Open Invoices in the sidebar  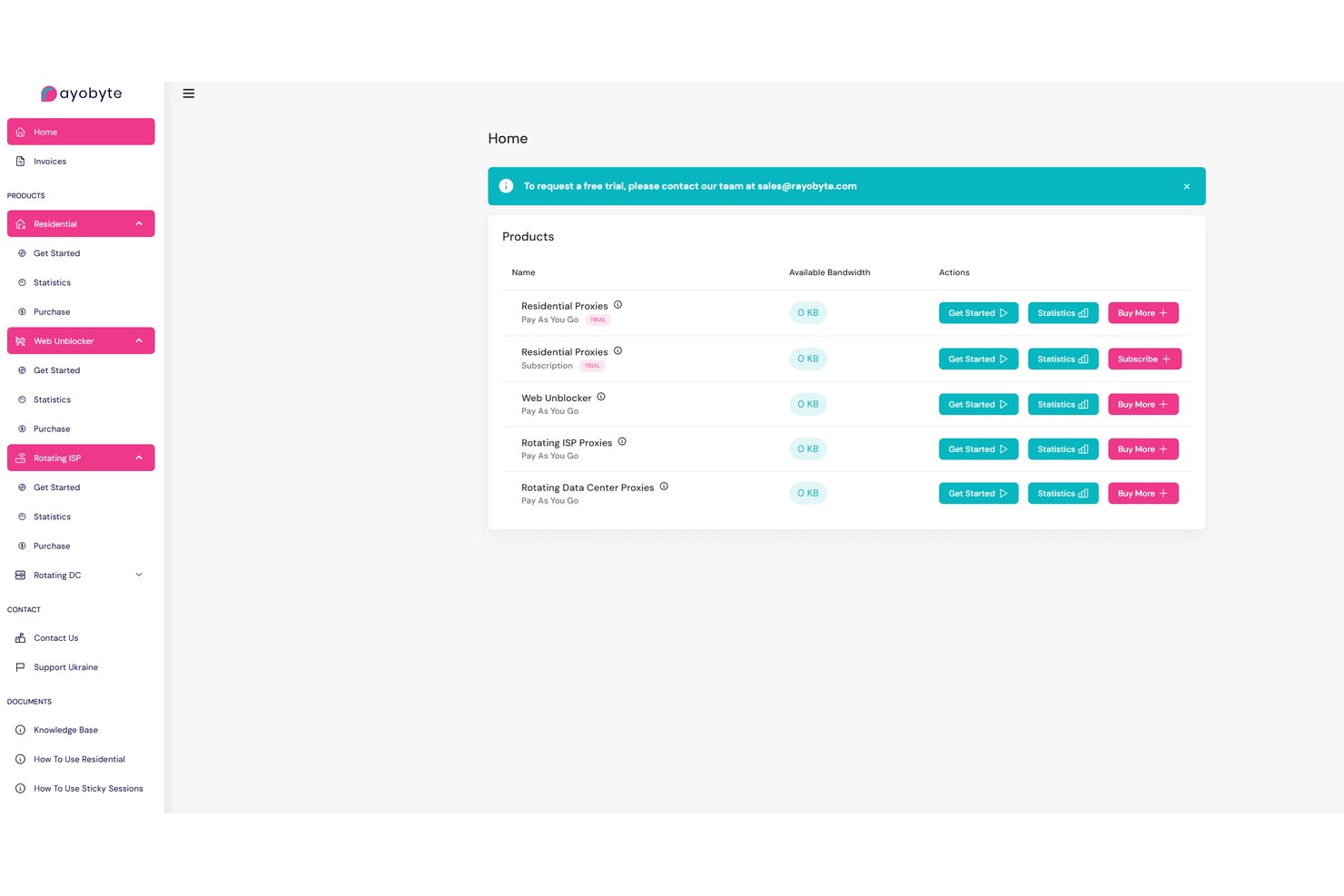point(81,162)
